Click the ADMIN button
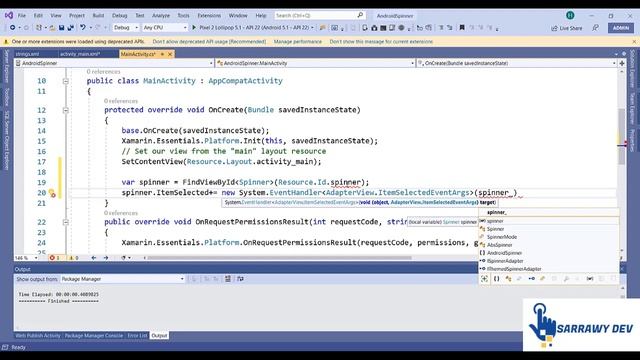 pyautogui.click(x=621, y=28)
